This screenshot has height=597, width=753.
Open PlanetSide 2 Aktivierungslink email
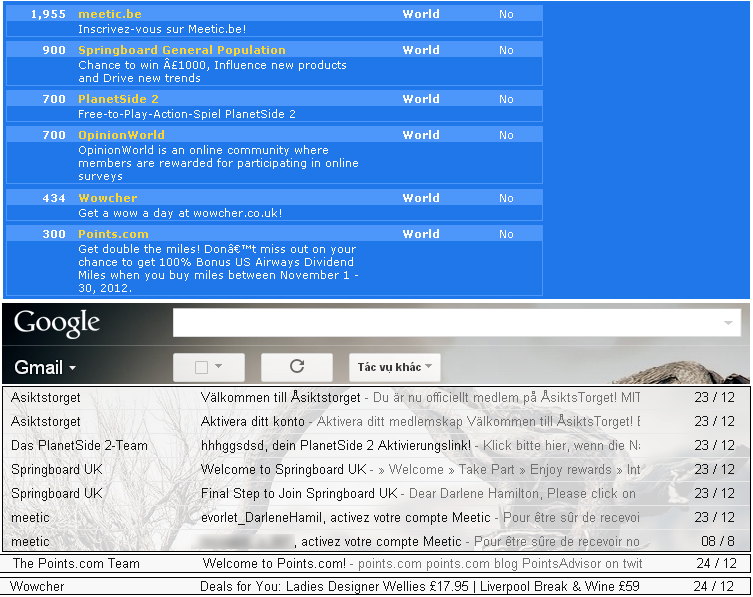(x=376, y=446)
